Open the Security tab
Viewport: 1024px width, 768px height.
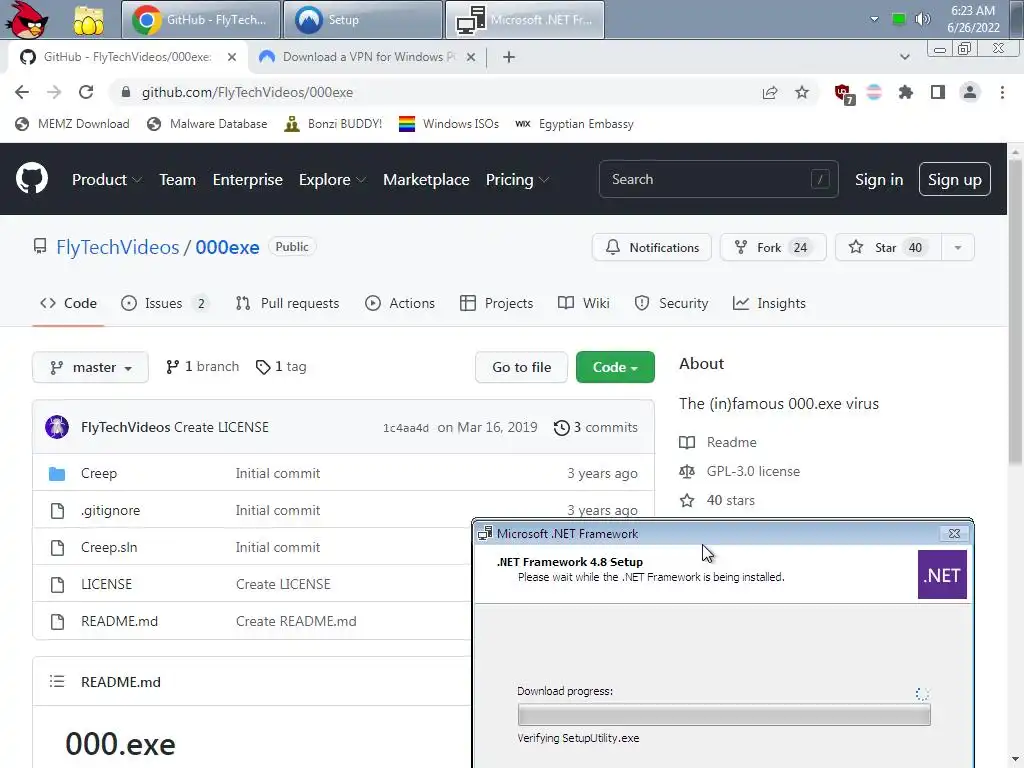click(x=671, y=303)
